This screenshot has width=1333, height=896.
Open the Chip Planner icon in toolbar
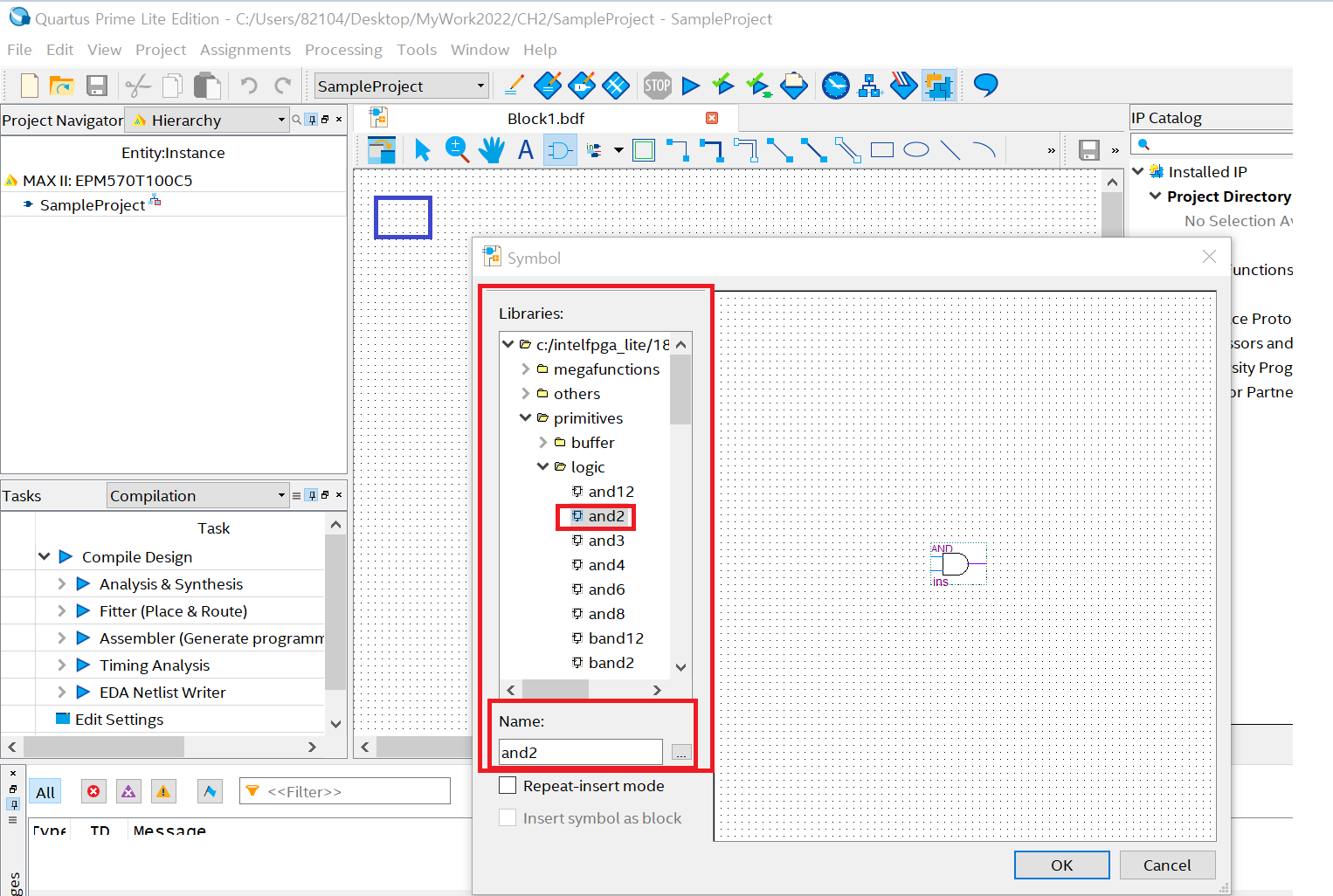[938, 86]
